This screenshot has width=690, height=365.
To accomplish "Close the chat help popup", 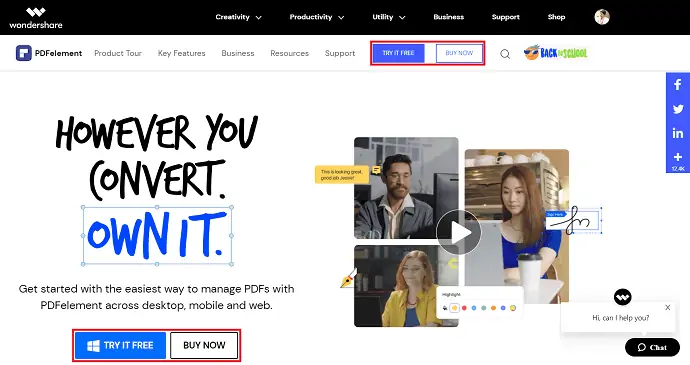I will (668, 307).
